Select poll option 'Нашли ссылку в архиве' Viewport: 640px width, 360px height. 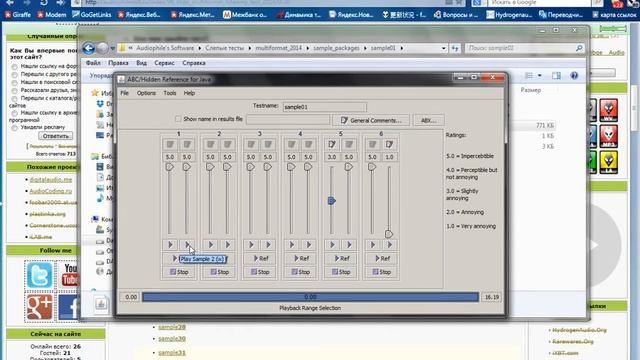pos(15,113)
